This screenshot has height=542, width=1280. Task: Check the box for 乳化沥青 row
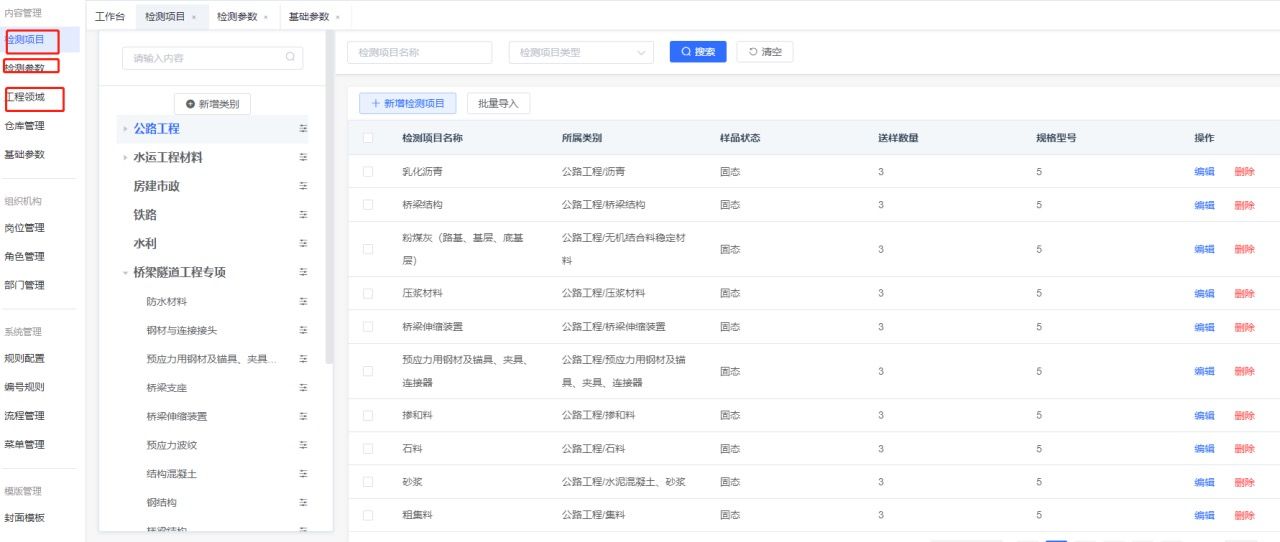(368, 172)
